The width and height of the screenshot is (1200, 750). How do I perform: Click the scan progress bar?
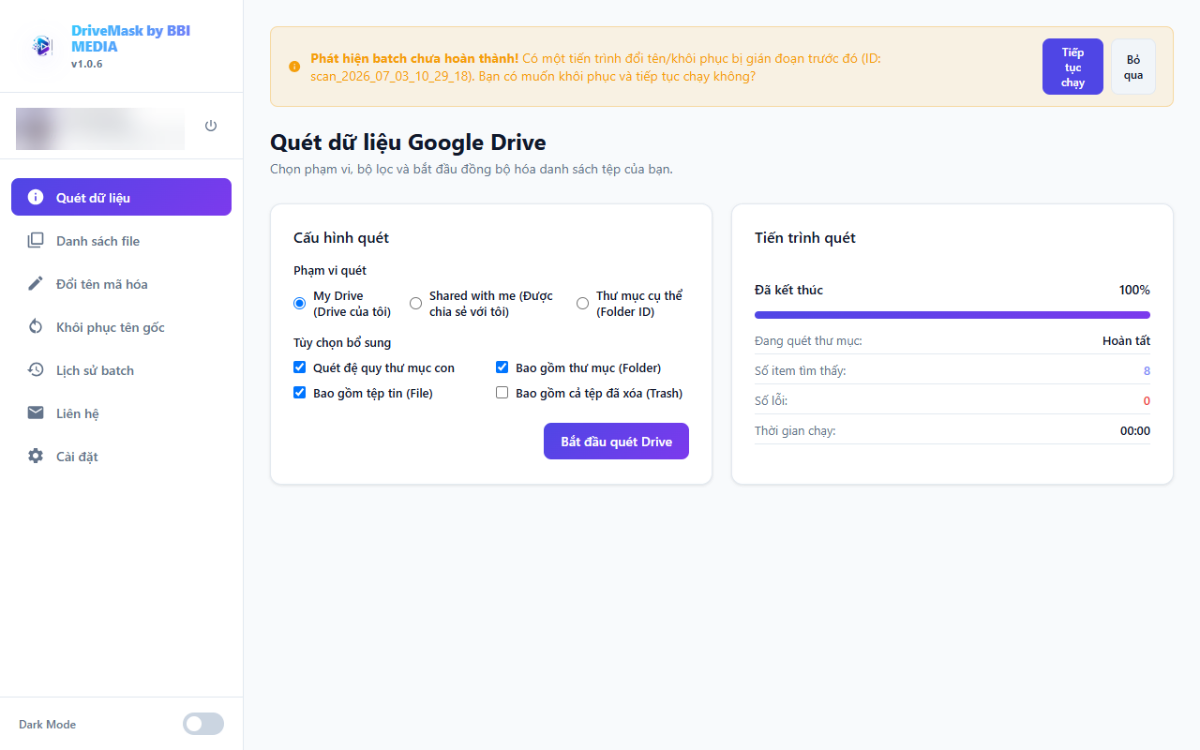(952, 315)
